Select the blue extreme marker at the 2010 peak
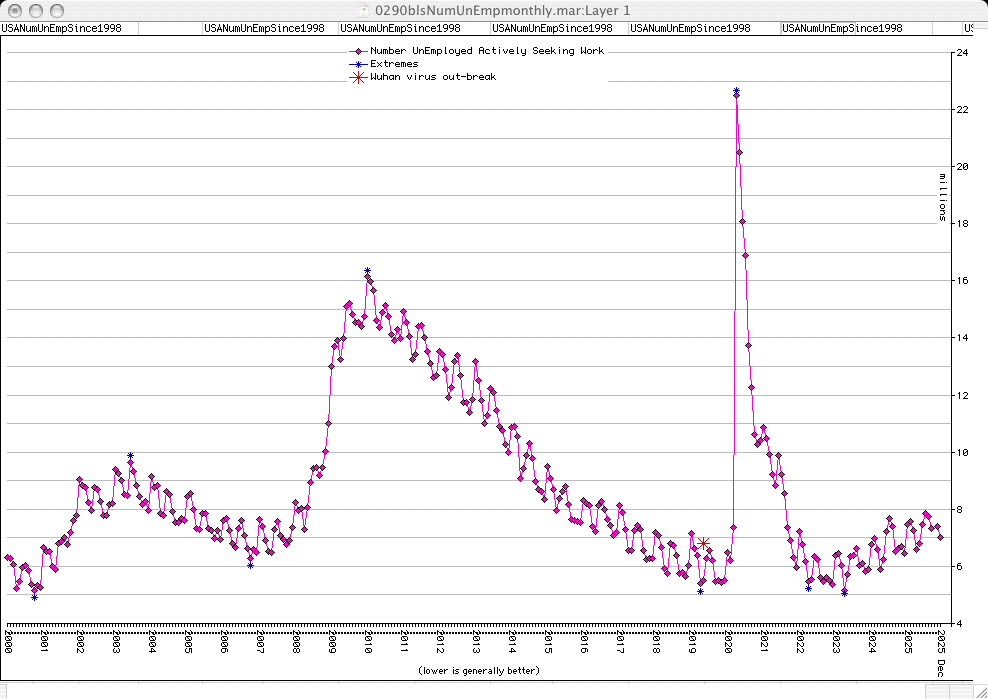The image size is (988, 699). pyautogui.click(x=367, y=271)
